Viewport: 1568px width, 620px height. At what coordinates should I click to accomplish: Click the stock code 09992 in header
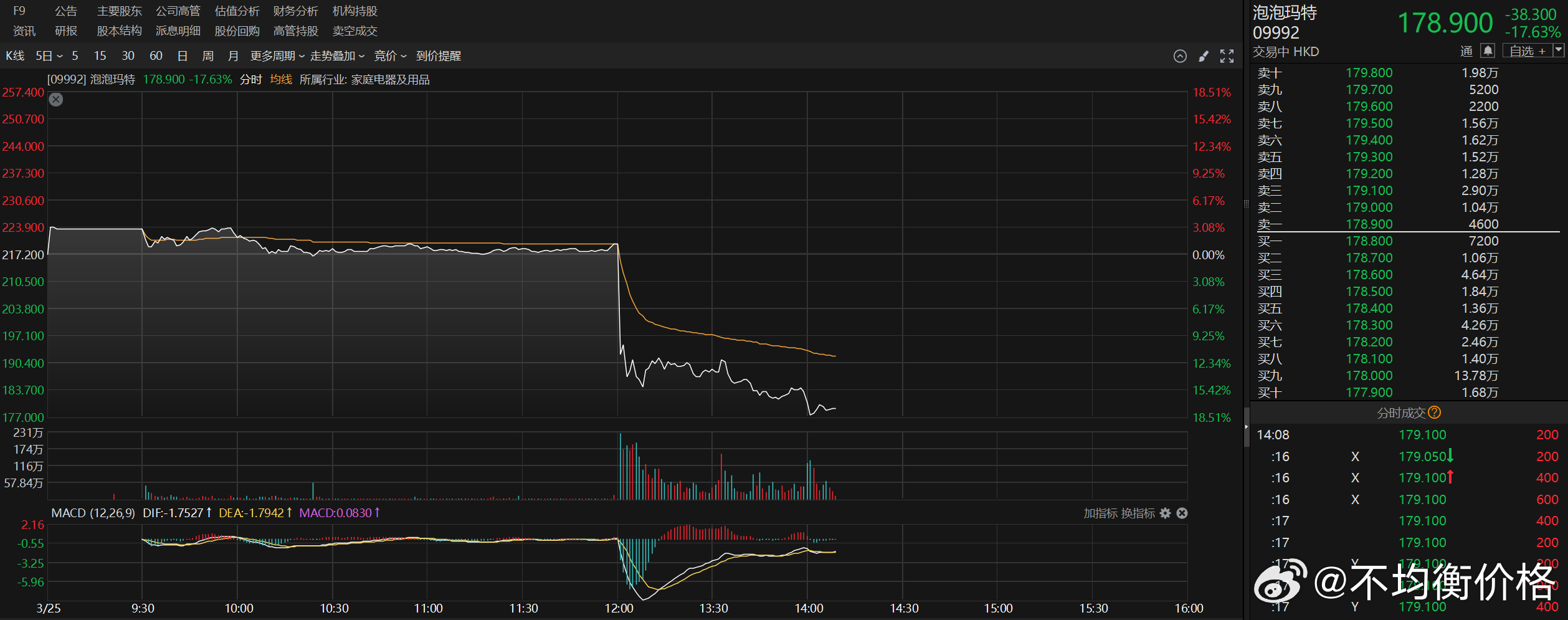pos(1276,33)
